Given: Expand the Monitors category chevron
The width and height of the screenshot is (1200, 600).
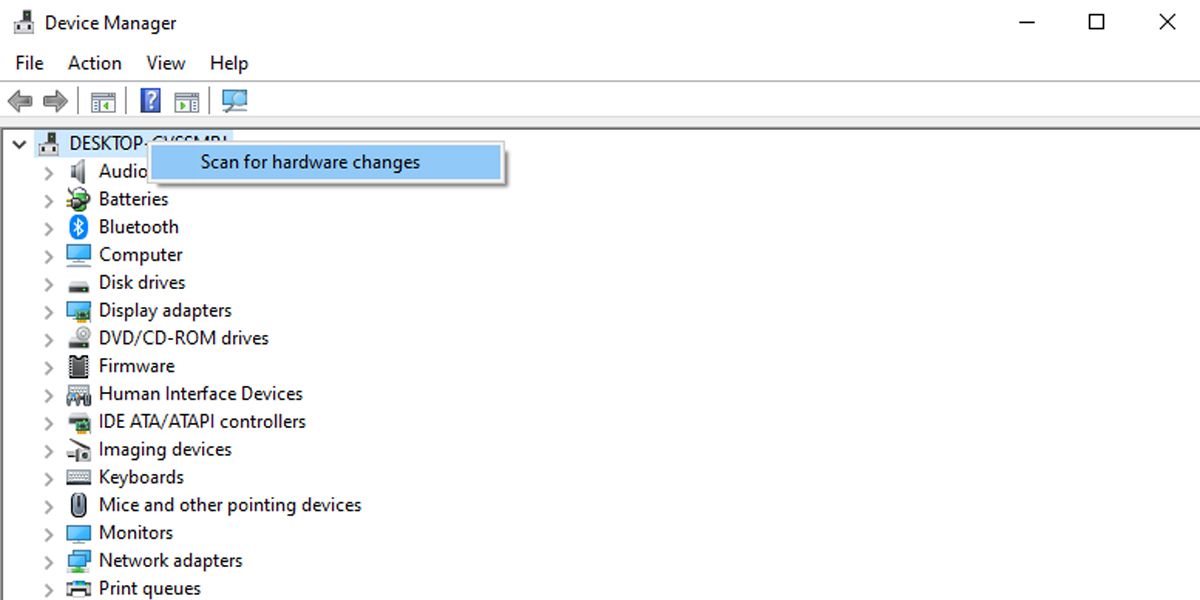Looking at the screenshot, I should coord(48,532).
